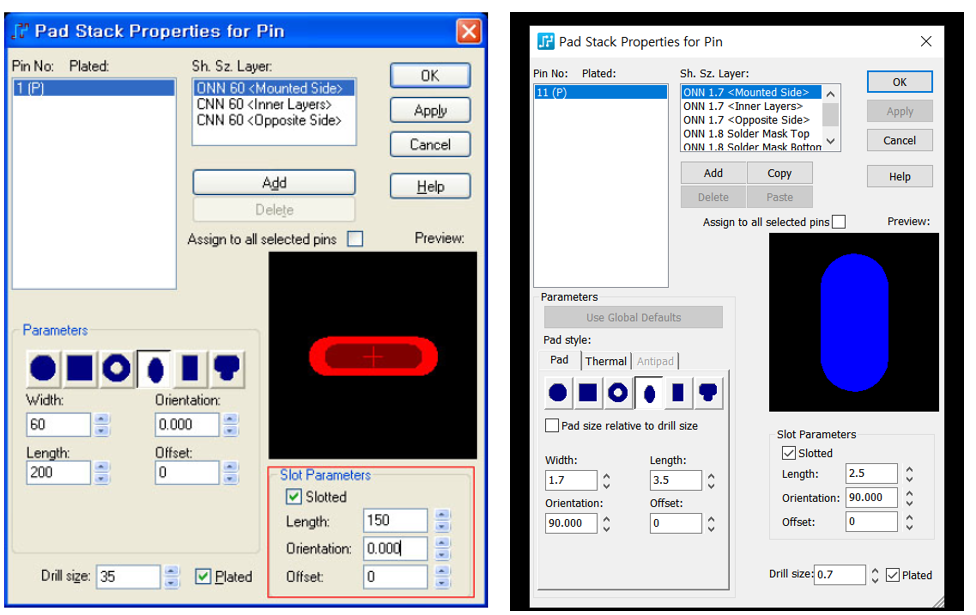This screenshot has width=976, height=615.
Task: Choose rectangular pad shape in Pin 11 dialog
Action: pyautogui.click(x=678, y=393)
